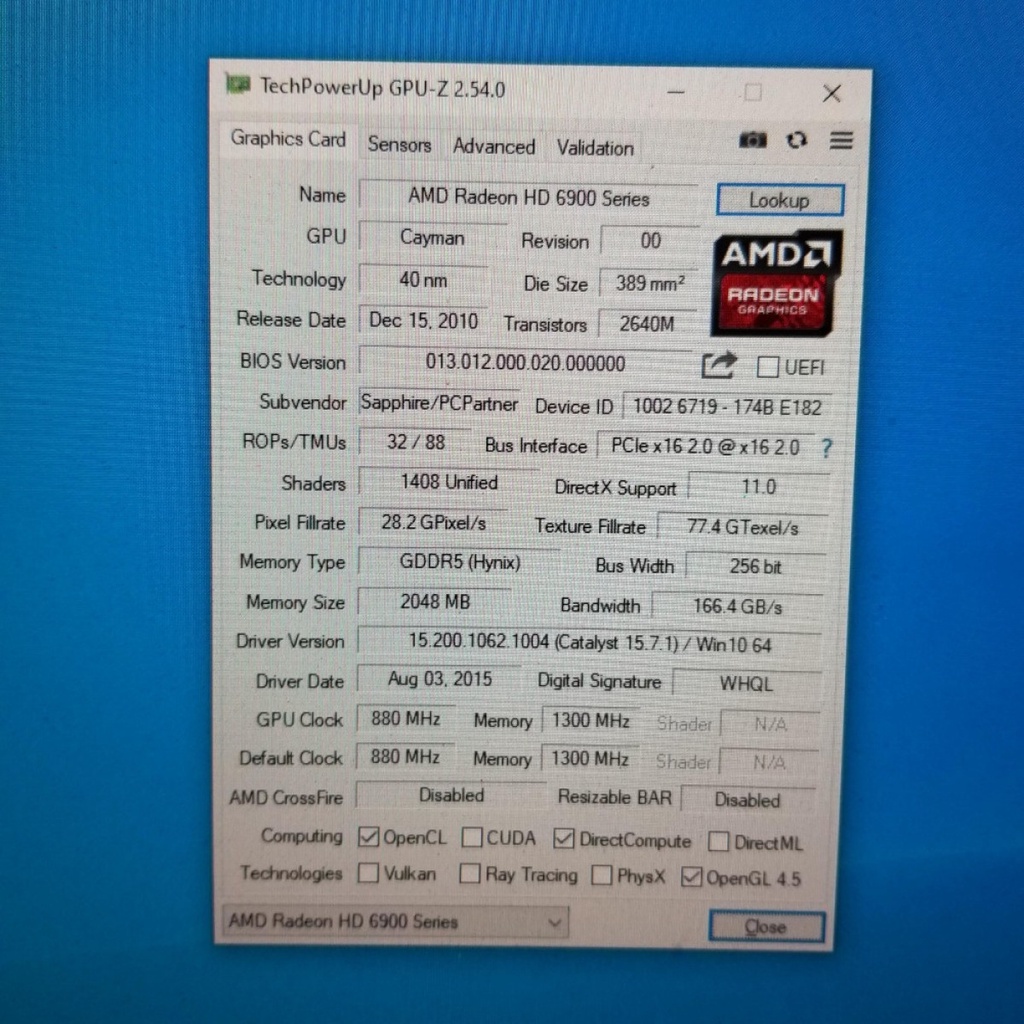Viewport: 1024px width, 1024px height.
Task: Click the Lookup button
Action: 780,200
